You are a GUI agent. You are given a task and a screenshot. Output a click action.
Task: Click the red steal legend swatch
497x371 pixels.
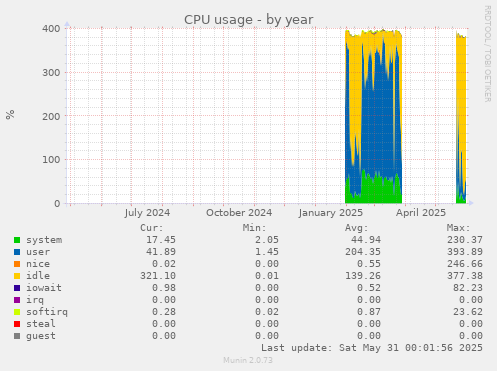click(x=17, y=324)
